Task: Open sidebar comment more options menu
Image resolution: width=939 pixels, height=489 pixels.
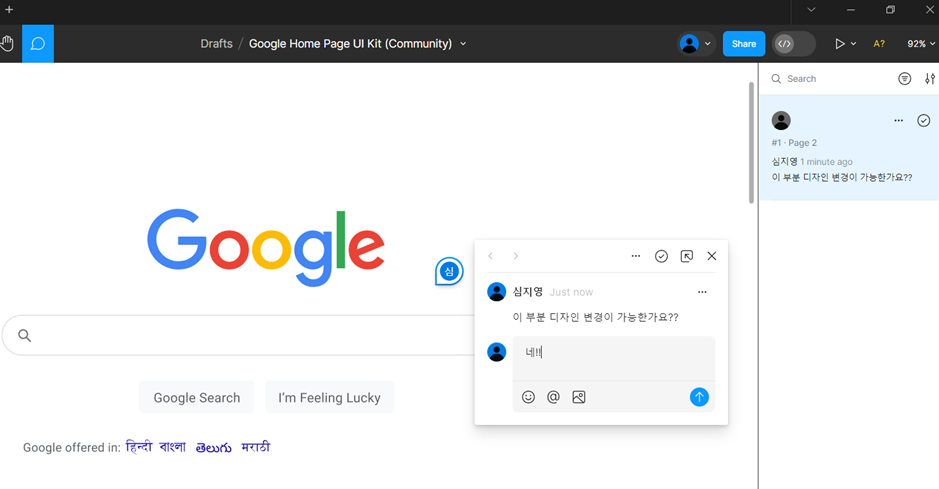Action: [x=898, y=120]
